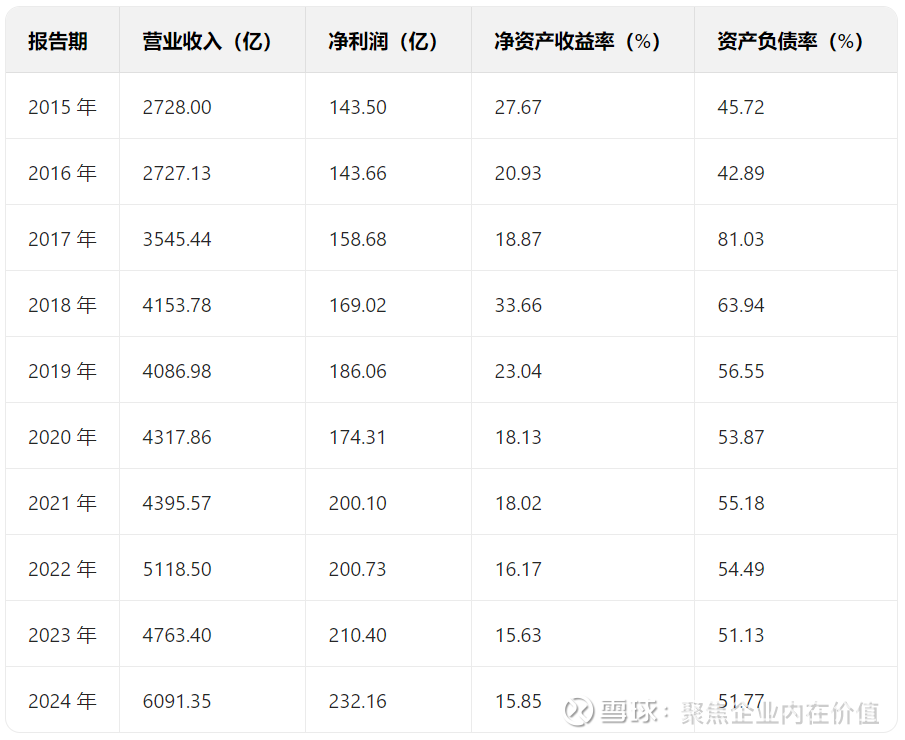Click net profit value 232.16
The image size is (905, 740).
coord(358,701)
